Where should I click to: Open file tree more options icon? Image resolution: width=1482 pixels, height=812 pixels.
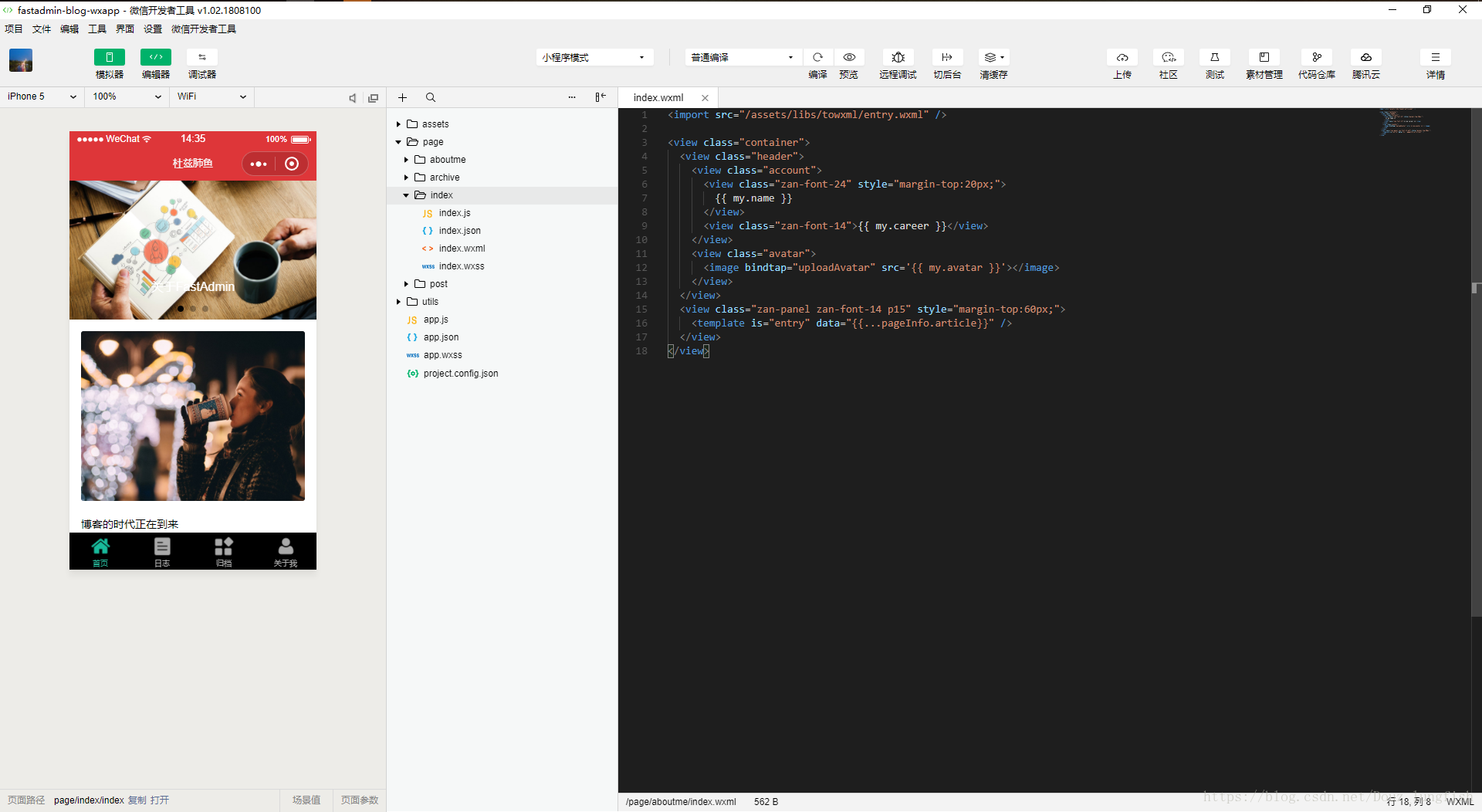(x=572, y=97)
